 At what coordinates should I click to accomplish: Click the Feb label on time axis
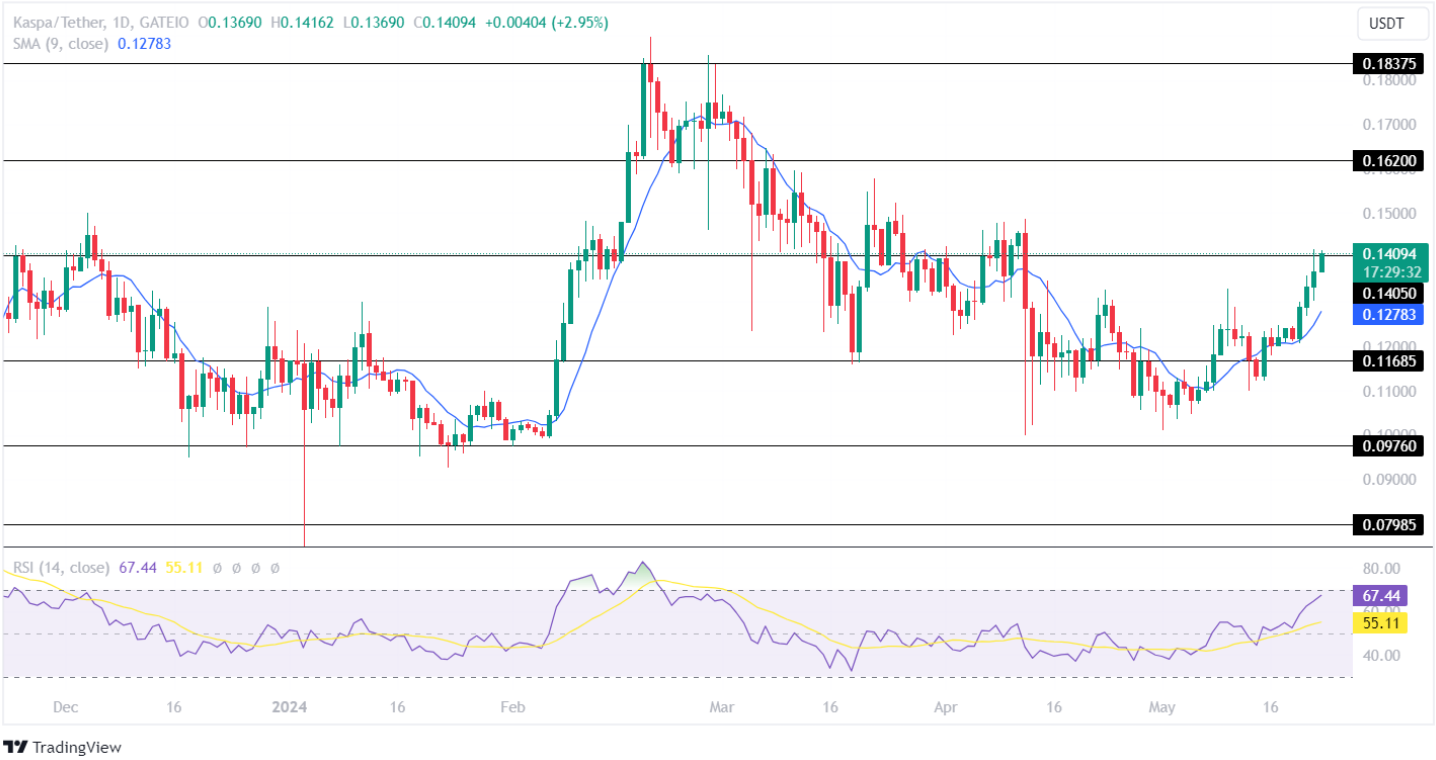click(511, 707)
